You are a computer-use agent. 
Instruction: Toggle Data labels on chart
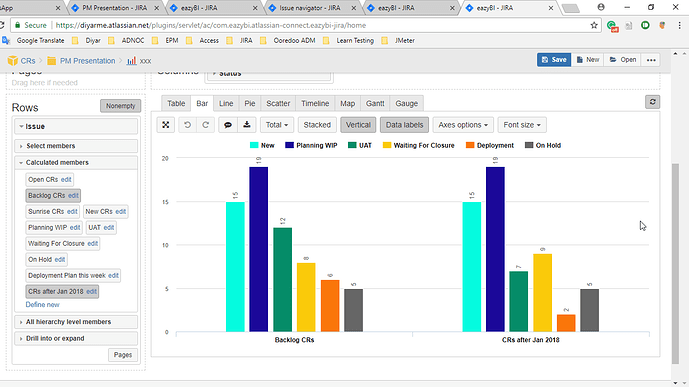pos(404,125)
